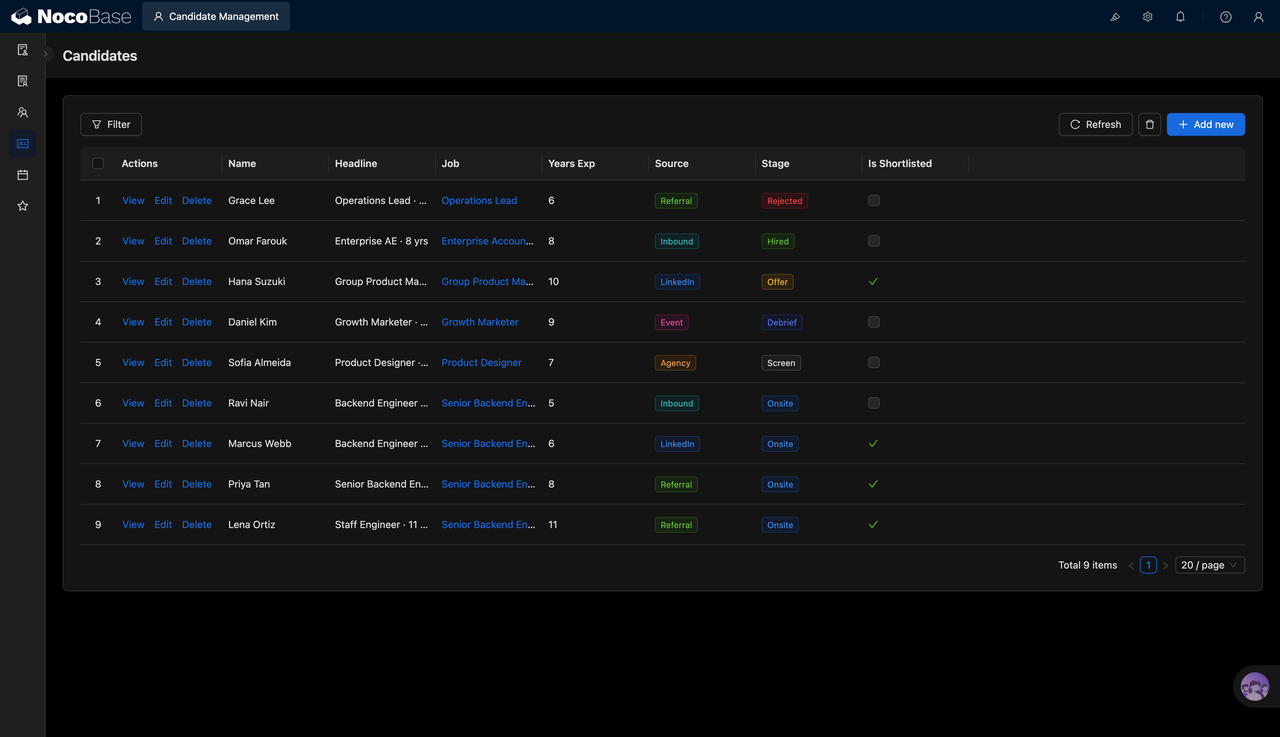
Task: Click the Priya Tan name cell
Action: tap(249, 484)
